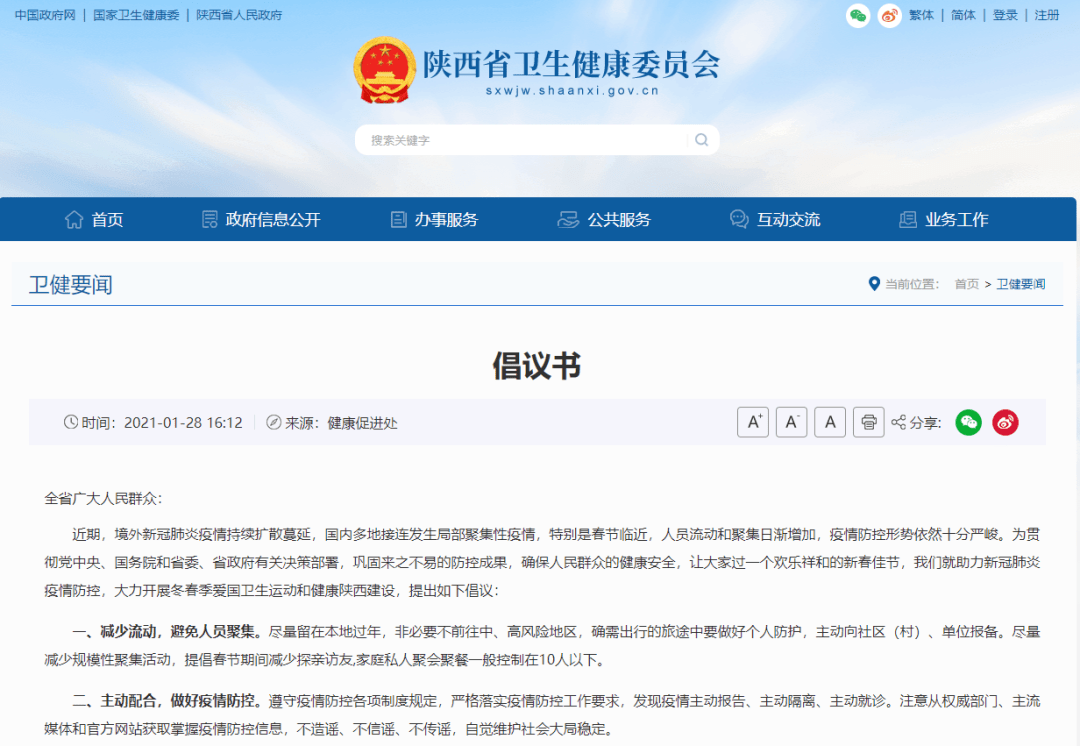Click the Weibo icon in the page header
This screenshot has width=1080, height=746.
(x=888, y=16)
